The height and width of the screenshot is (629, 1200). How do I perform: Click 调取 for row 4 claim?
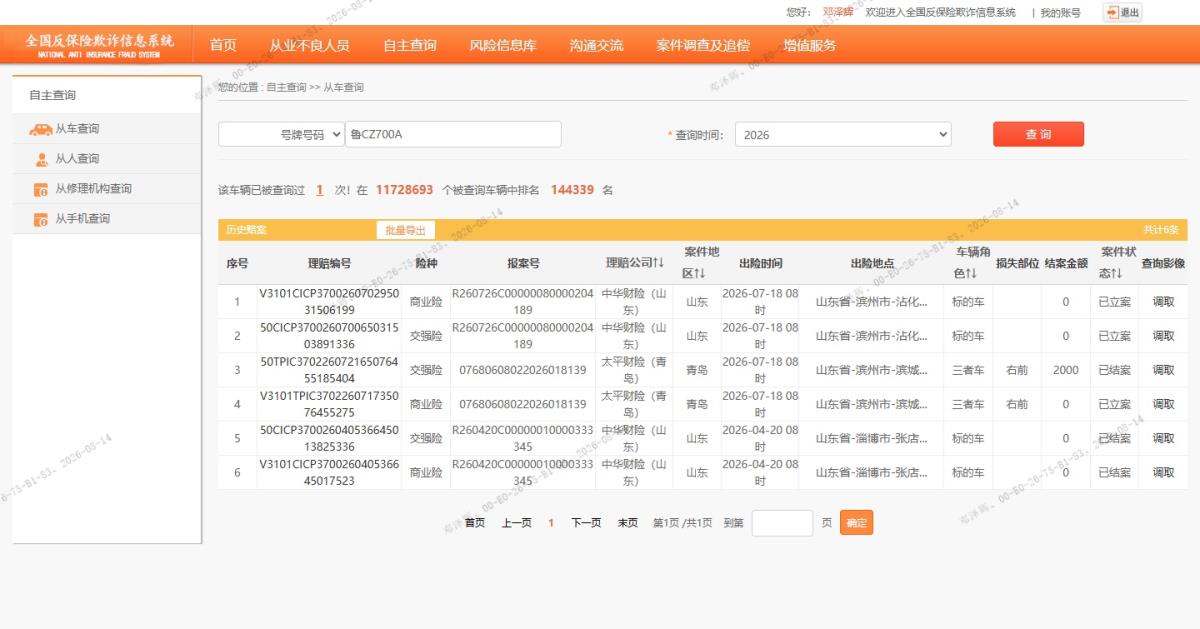point(1163,404)
